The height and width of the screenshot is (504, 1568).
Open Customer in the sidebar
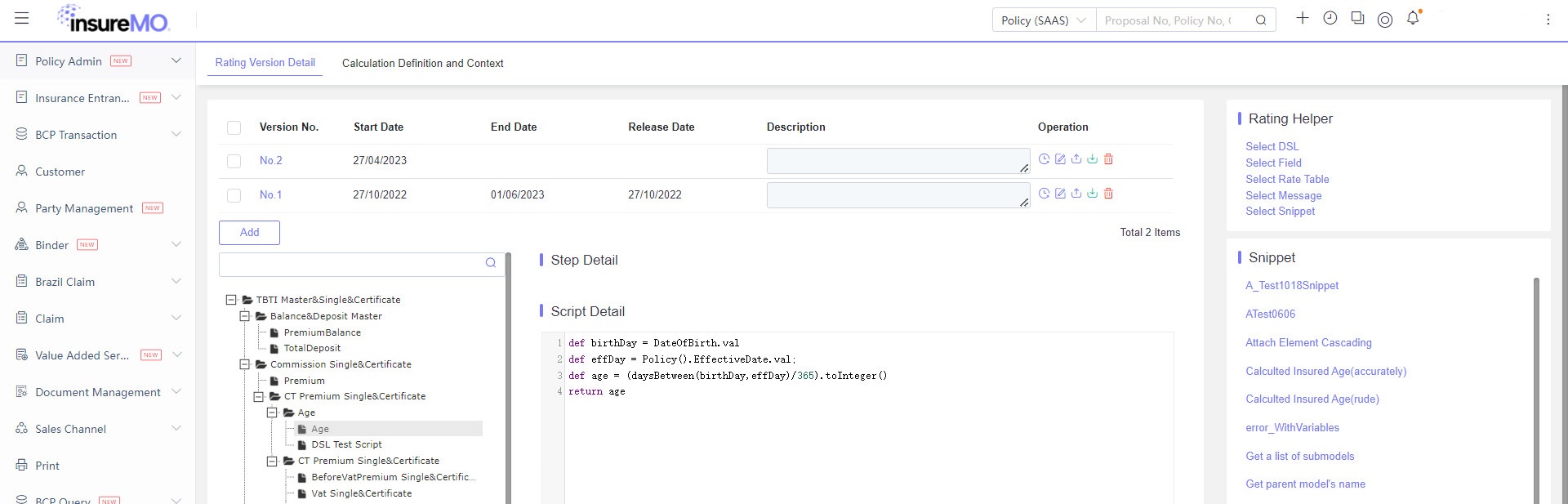pos(60,172)
